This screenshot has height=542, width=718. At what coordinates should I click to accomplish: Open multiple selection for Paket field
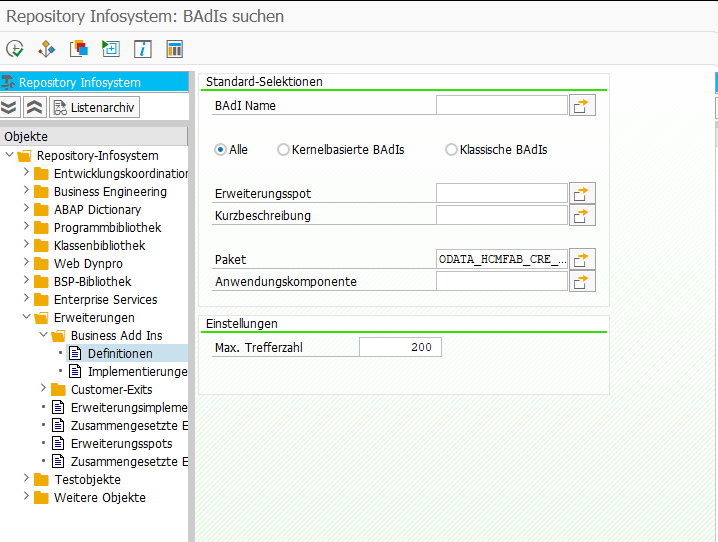583,259
